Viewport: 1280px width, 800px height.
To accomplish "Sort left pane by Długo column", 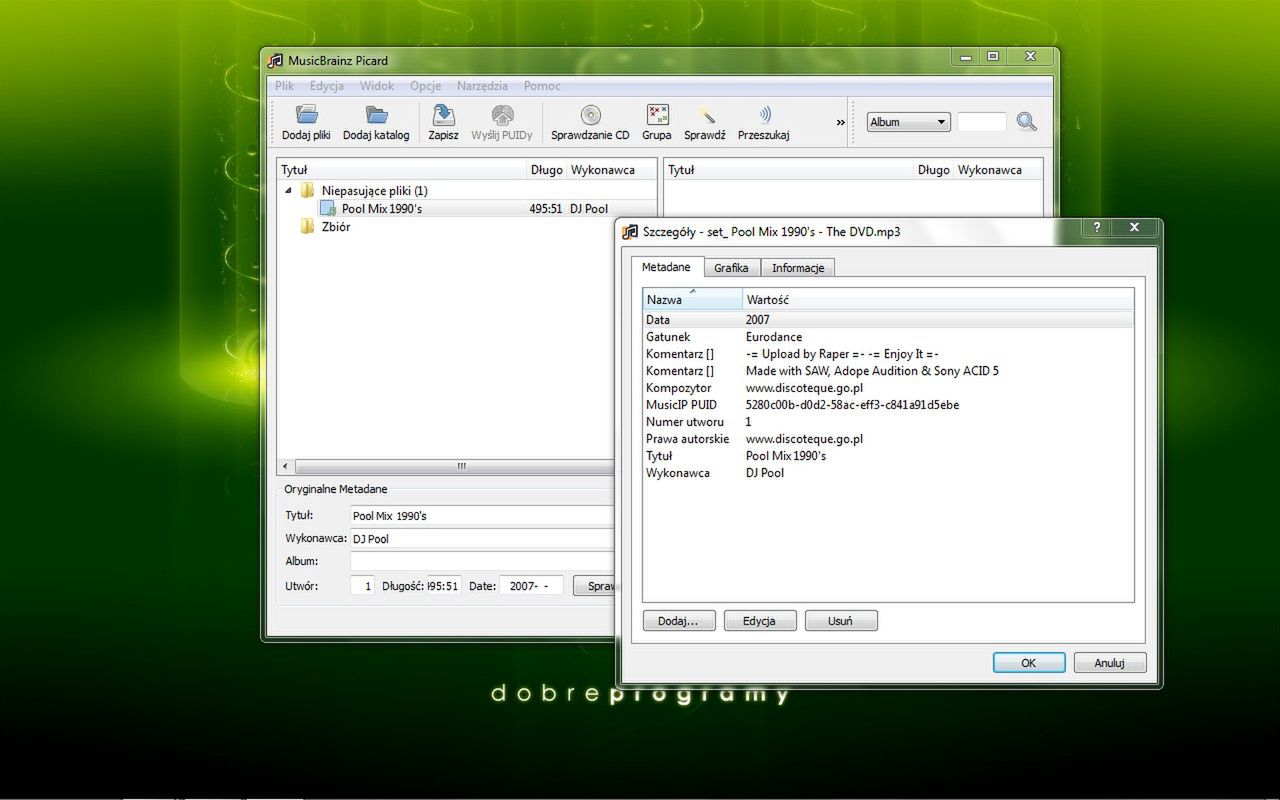I will tap(547, 170).
